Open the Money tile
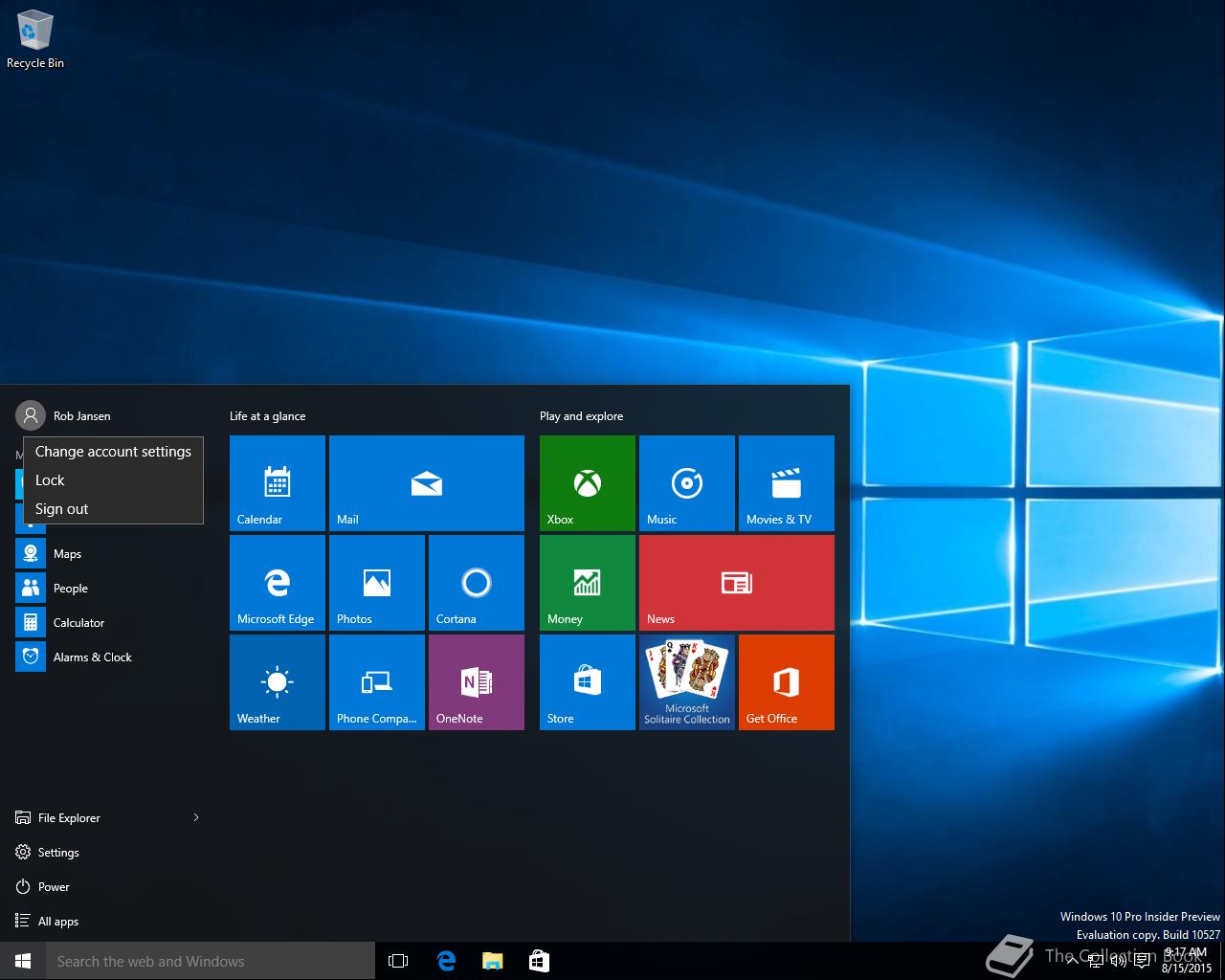 point(588,583)
